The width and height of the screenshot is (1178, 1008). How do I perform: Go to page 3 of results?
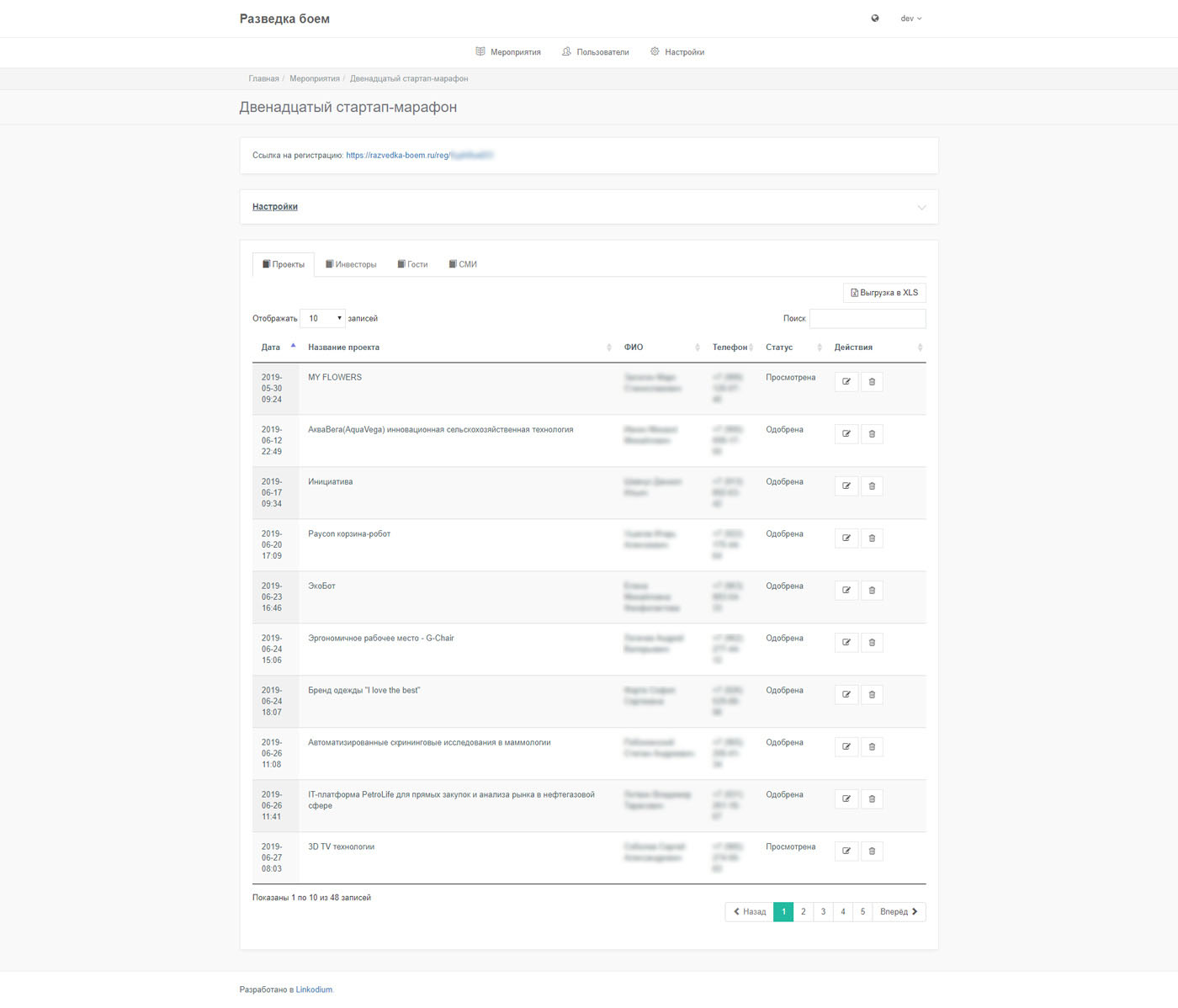[823, 912]
